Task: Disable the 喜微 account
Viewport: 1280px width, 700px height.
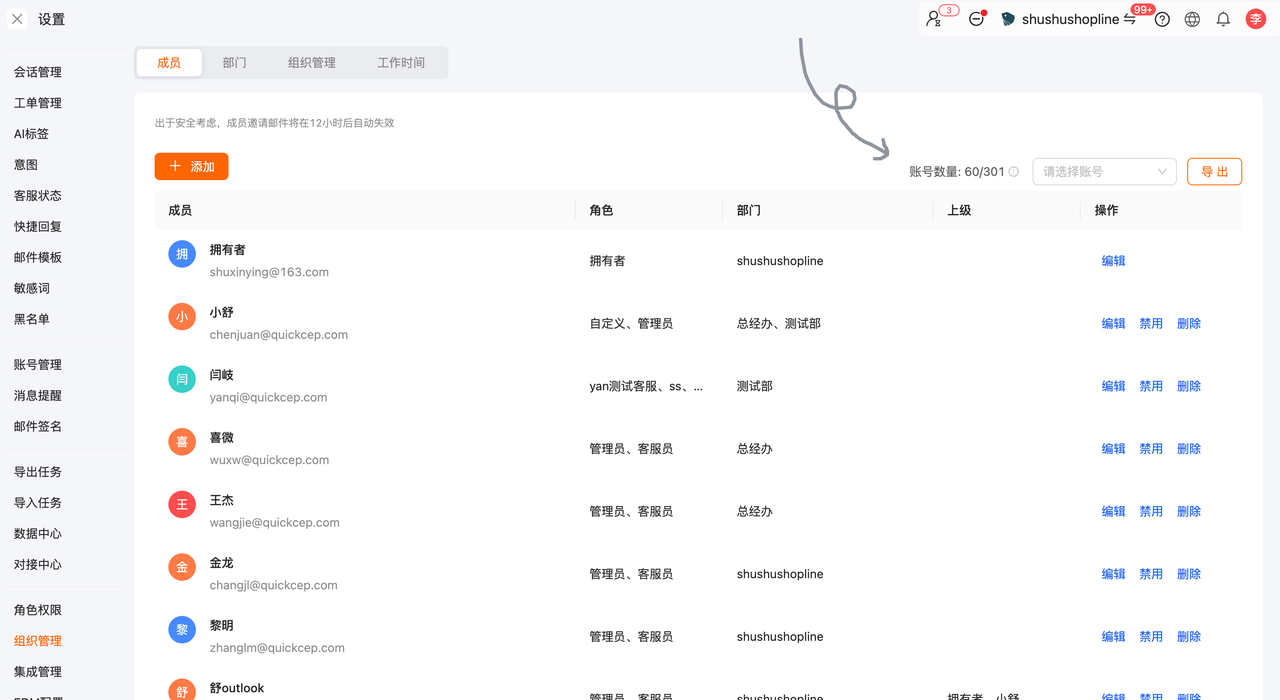Action: click(x=1151, y=449)
